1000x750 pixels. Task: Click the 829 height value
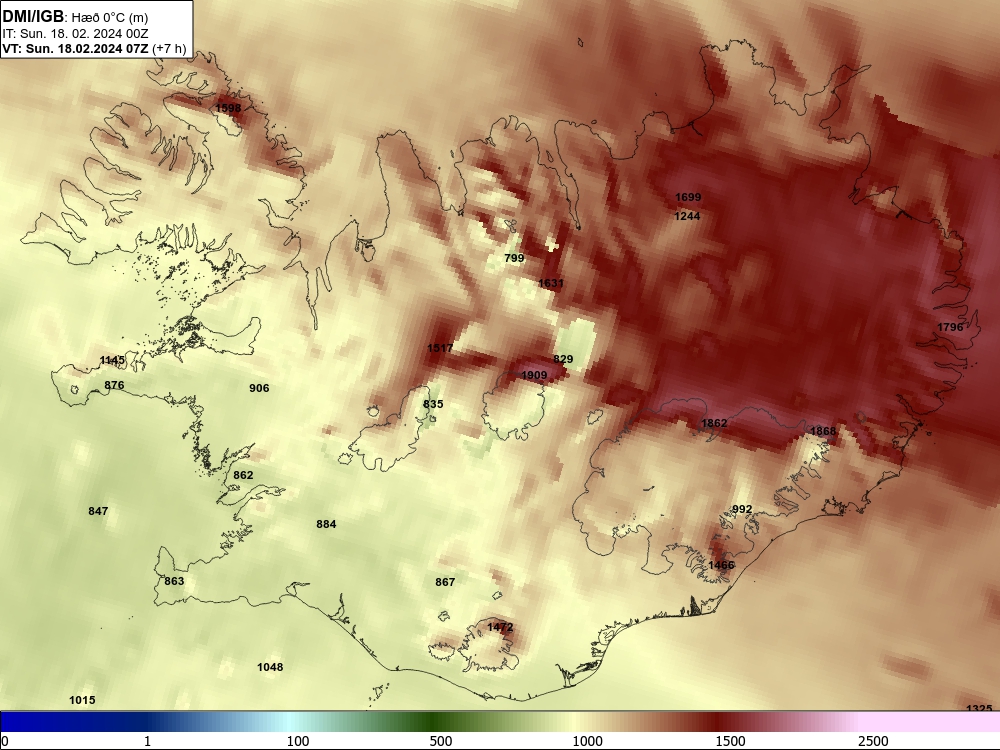563,359
